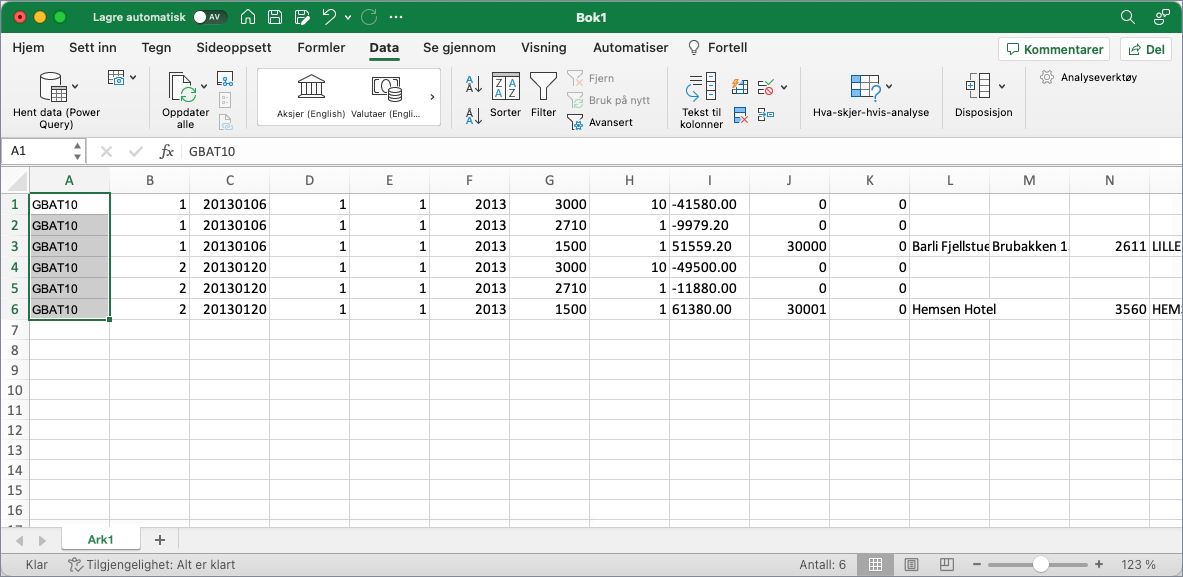Expand the undo history dropdown arrow
This screenshot has width=1183, height=577.
[347, 17]
